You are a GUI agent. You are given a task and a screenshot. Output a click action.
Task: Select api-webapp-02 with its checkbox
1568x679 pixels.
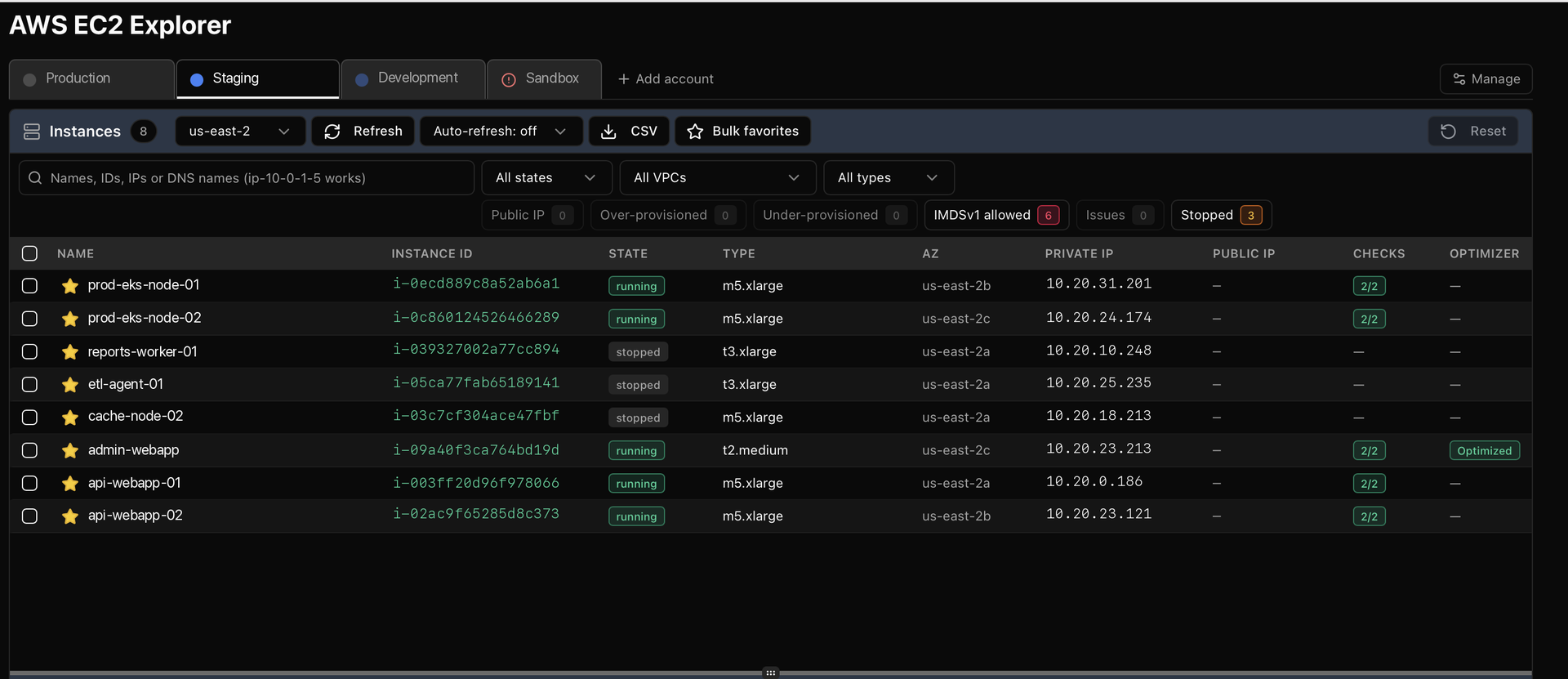pos(29,516)
